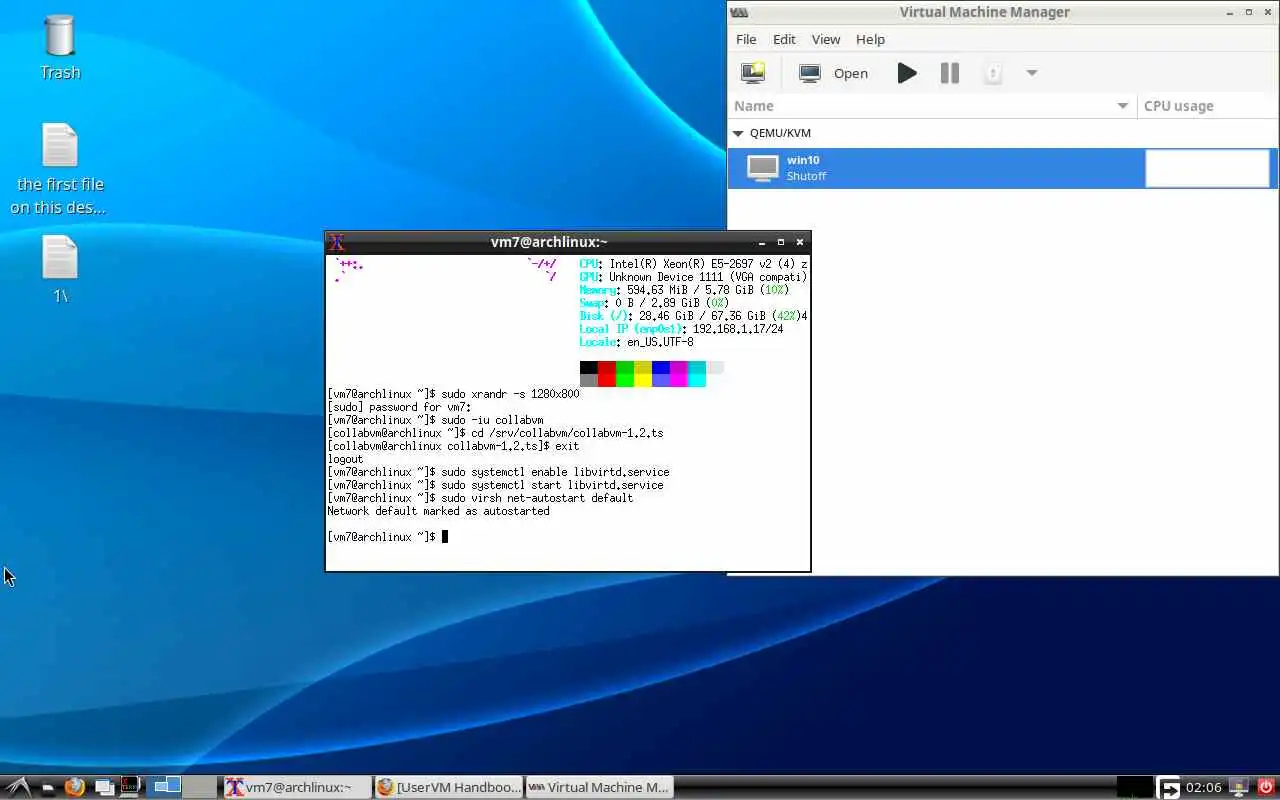Click the Virtual Machine Manager title bar icon

(738, 12)
